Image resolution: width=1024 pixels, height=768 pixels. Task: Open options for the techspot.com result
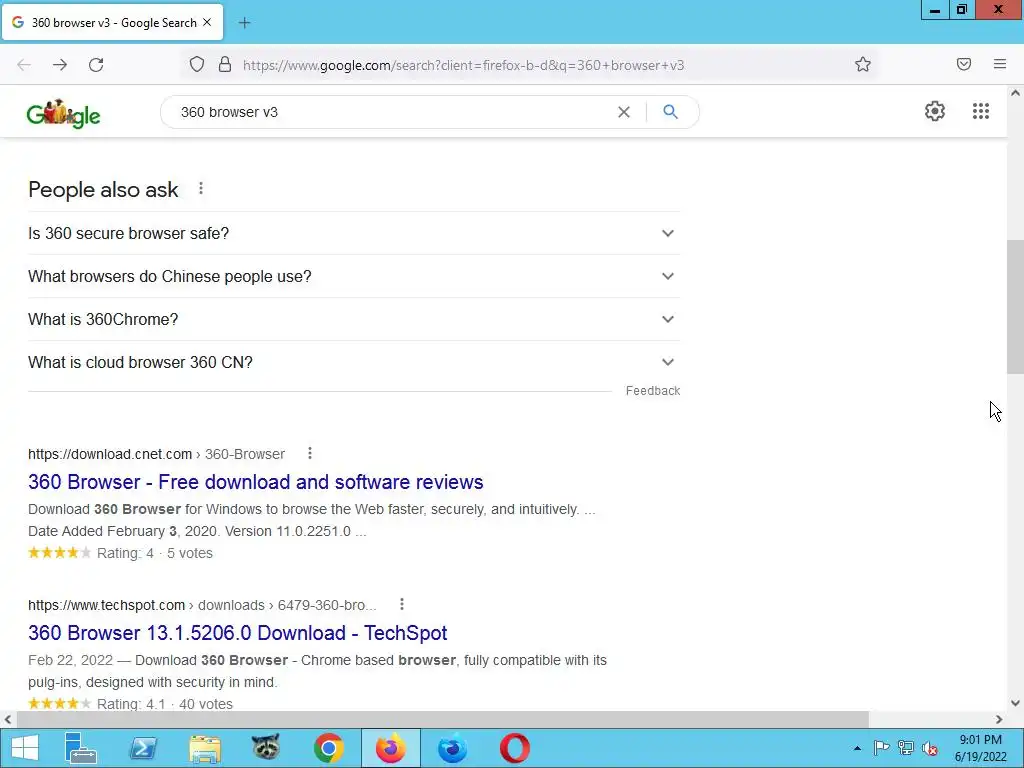point(402,605)
